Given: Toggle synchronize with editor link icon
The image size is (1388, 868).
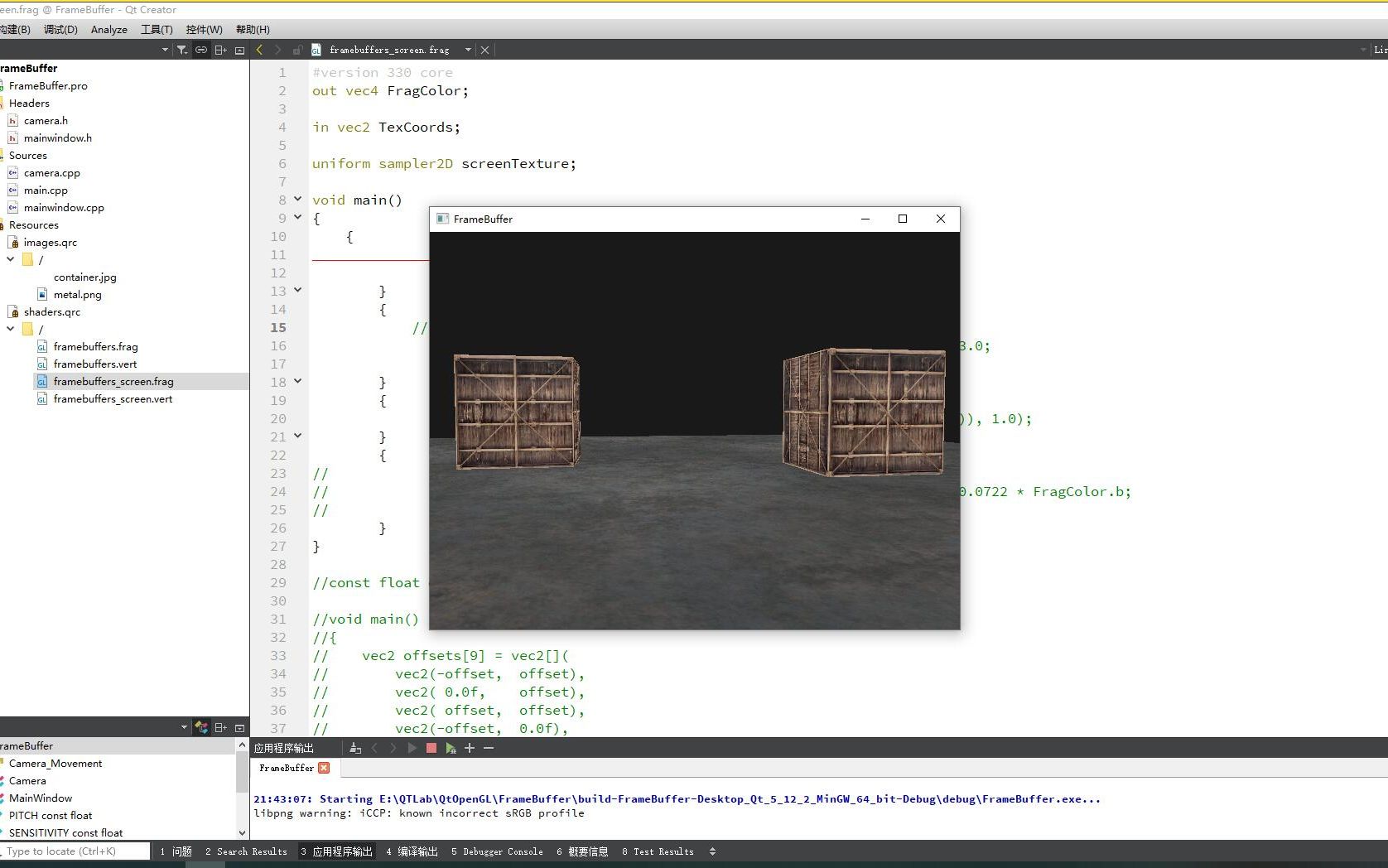Looking at the screenshot, I should tap(201, 50).
